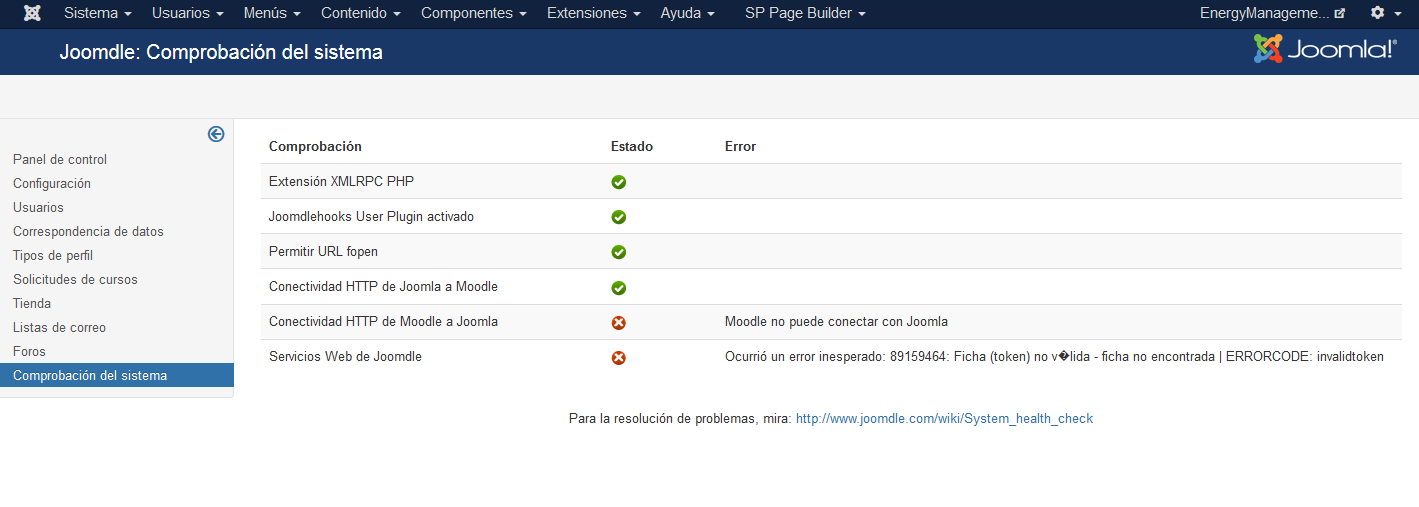
Task: Click the Comprobación del sistema sidebar item
Action: tap(90, 376)
